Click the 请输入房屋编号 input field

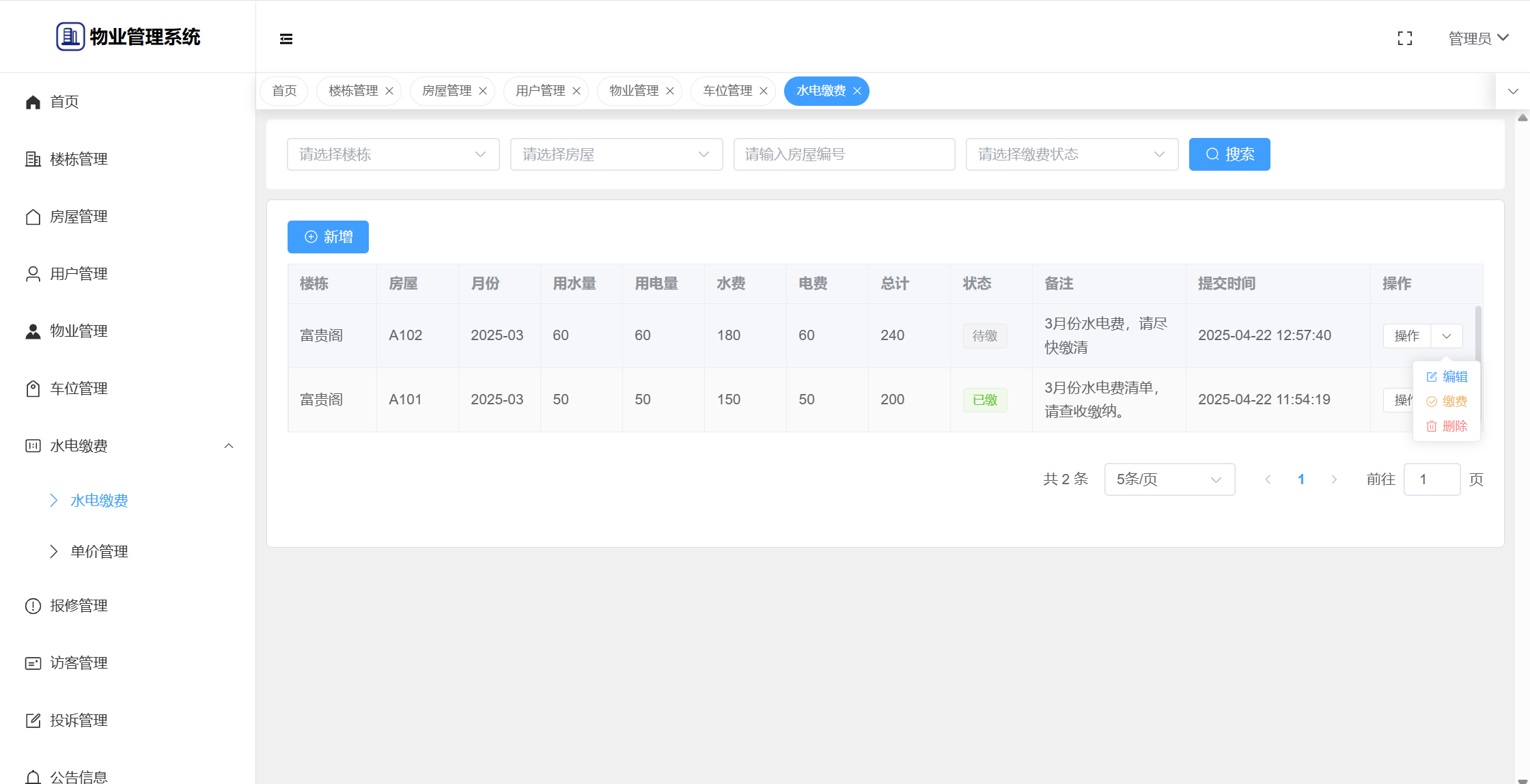tap(844, 154)
